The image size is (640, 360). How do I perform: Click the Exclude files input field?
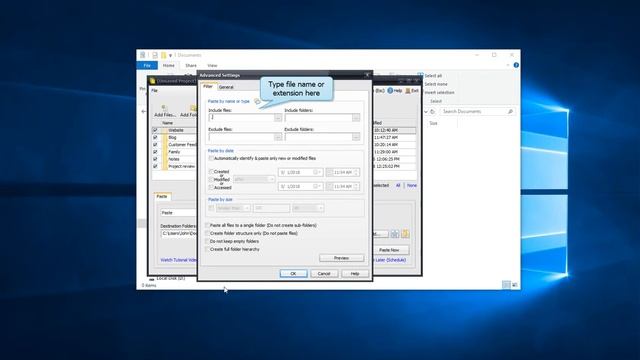[241, 137]
